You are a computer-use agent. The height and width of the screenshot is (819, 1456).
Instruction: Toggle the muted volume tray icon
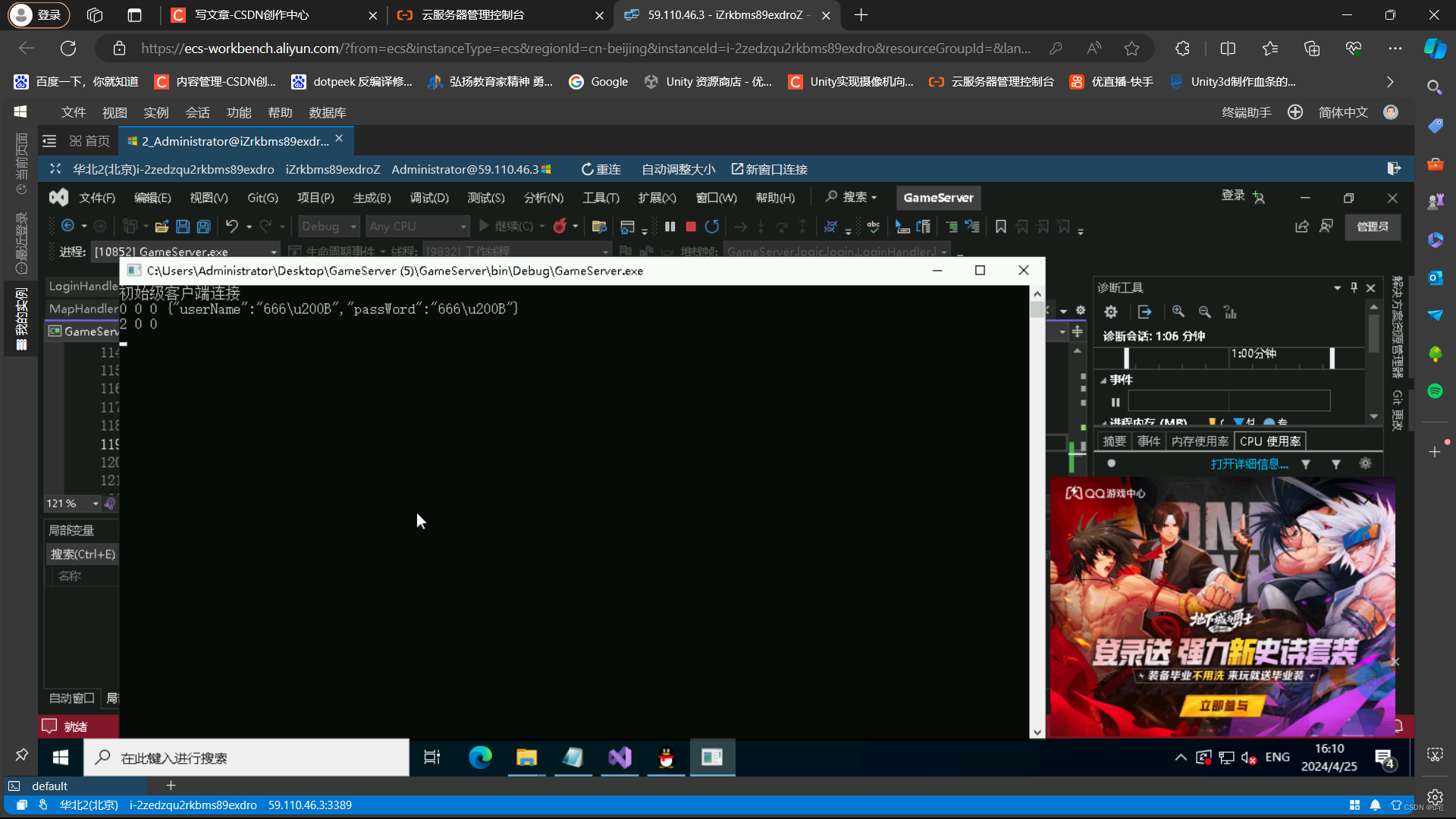coord(1249,758)
